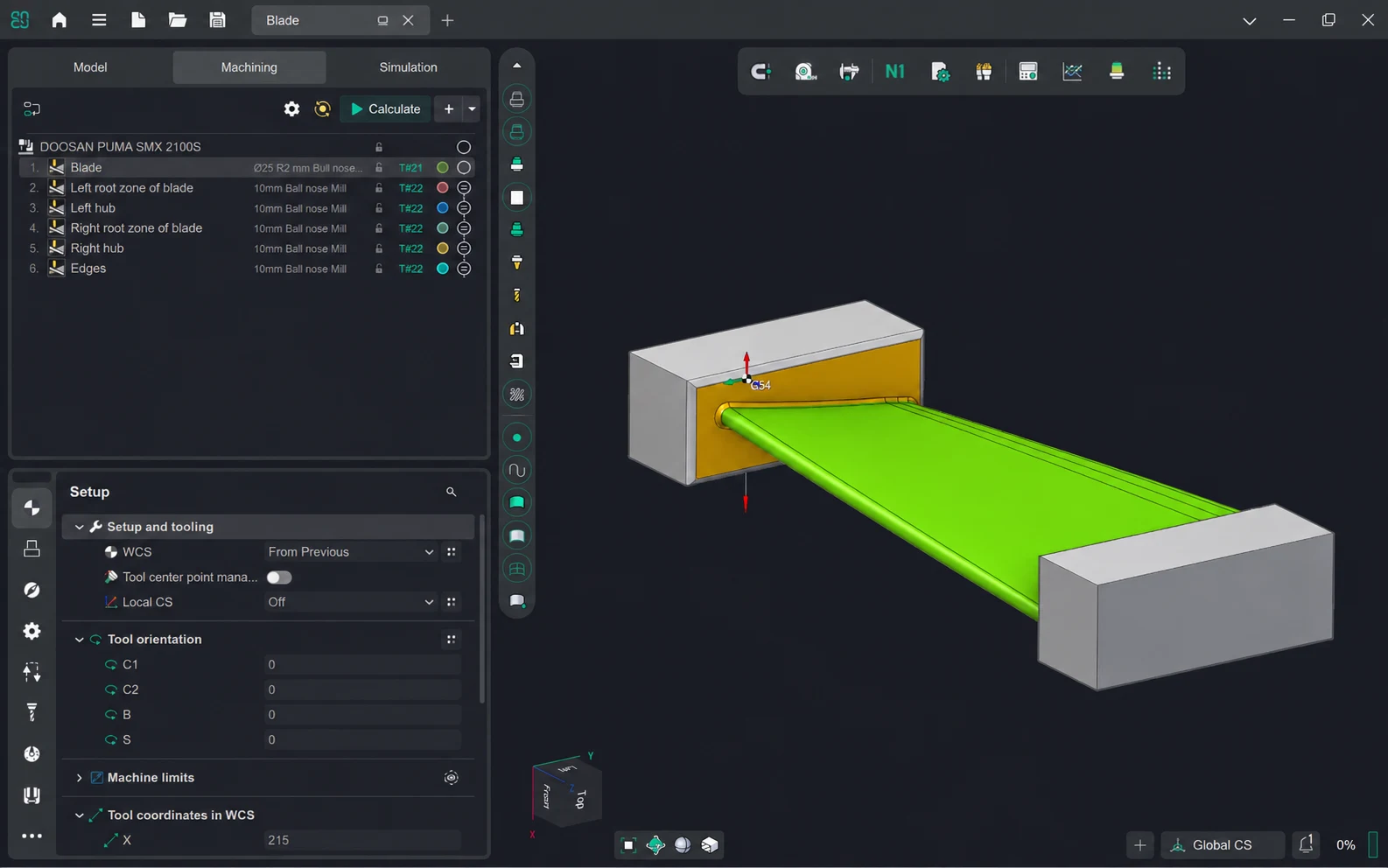Click the plus icon beside Global CS
The width and height of the screenshot is (1388, 868).
[x=1139, y=844]
